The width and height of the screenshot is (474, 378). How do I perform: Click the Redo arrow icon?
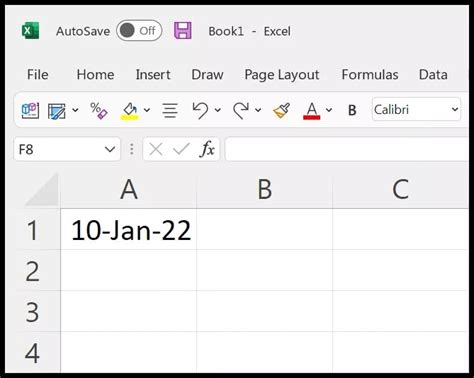(x=241, y=110)
